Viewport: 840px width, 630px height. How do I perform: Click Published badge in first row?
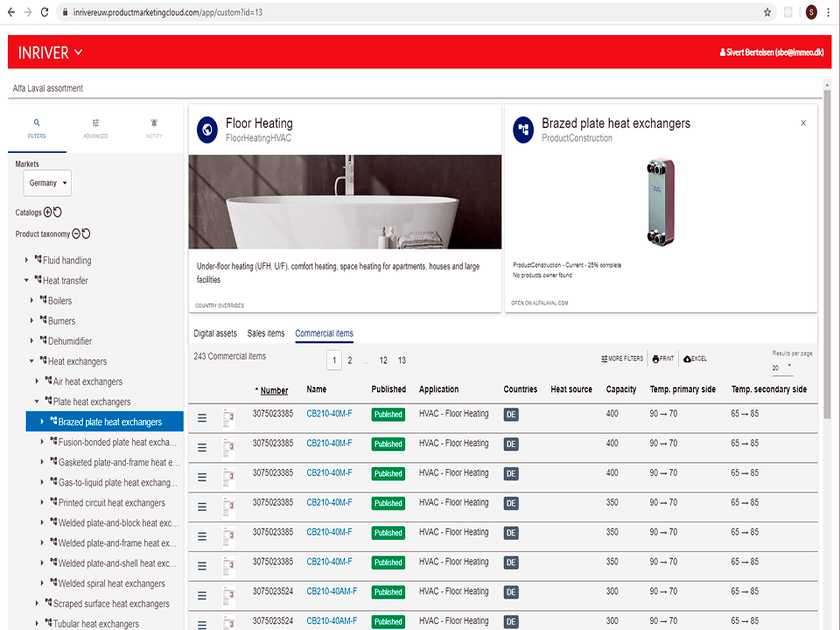388,415
